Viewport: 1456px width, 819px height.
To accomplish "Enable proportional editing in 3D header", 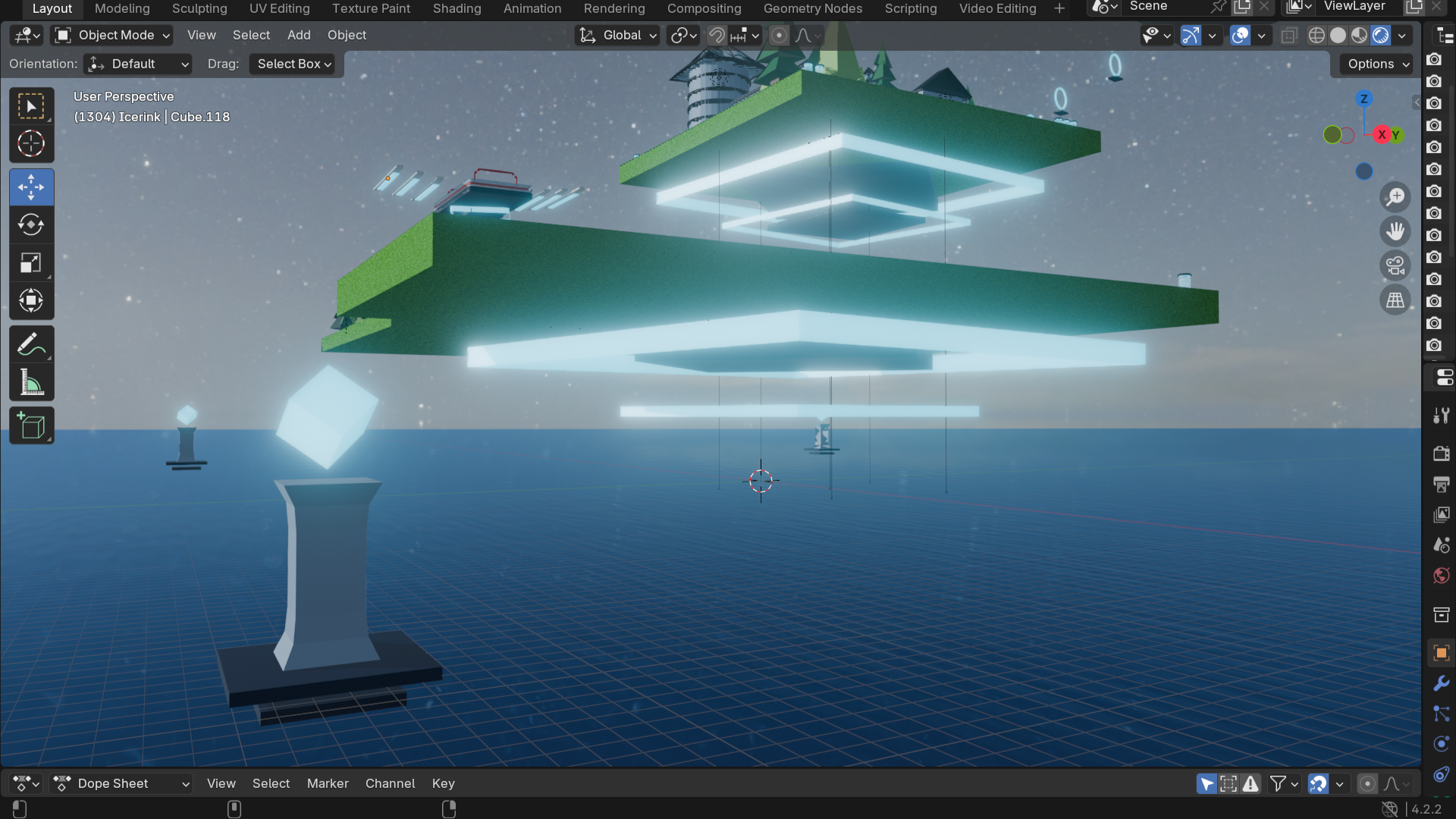I will point(779,35).
